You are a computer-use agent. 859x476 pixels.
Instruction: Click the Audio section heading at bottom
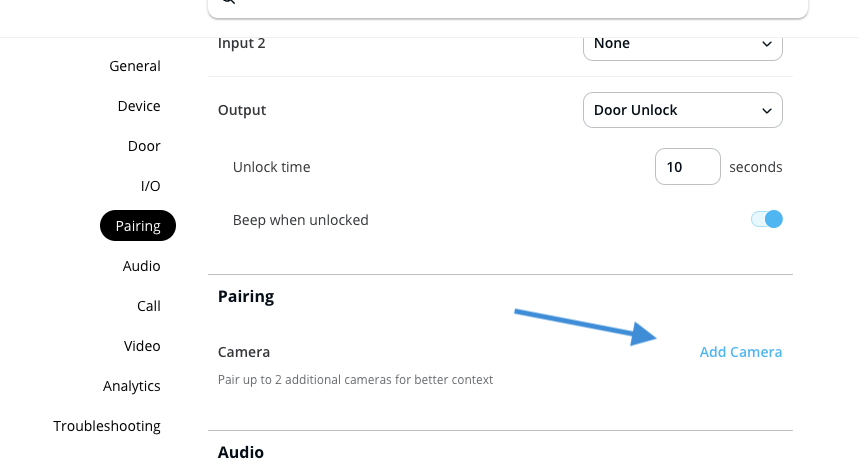(241, 453)
